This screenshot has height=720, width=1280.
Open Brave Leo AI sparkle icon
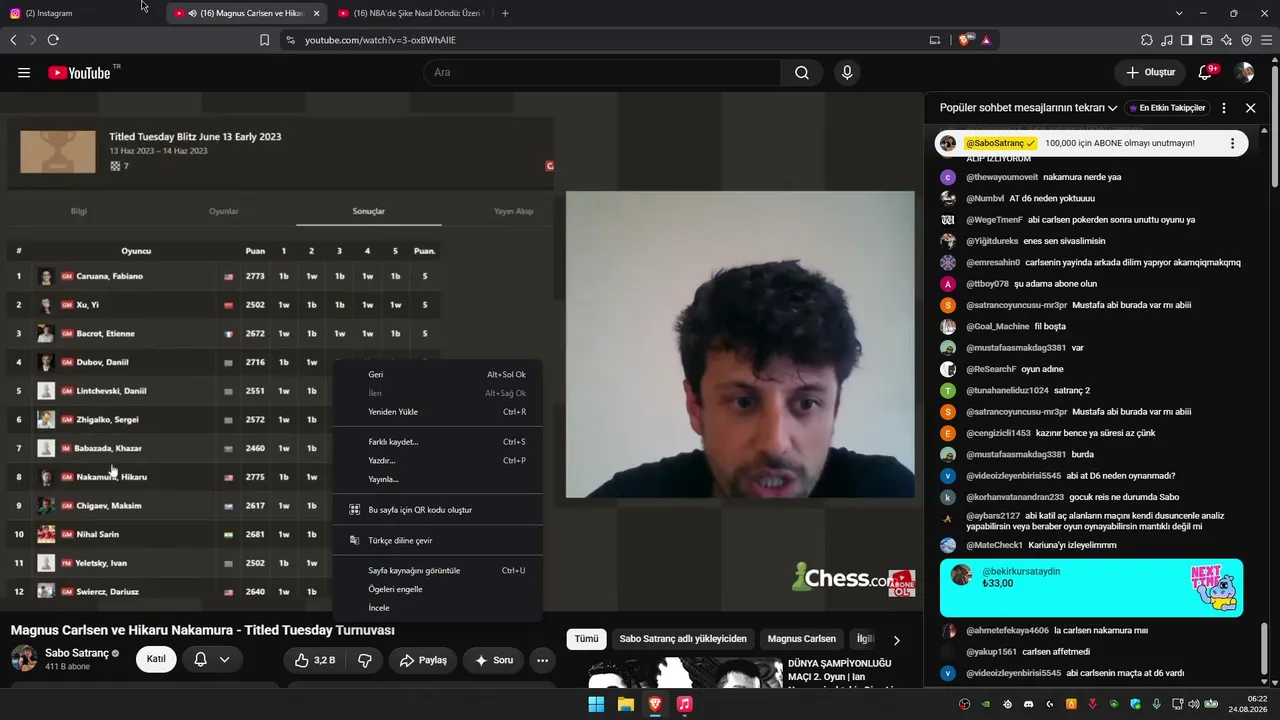[1226, 40]
